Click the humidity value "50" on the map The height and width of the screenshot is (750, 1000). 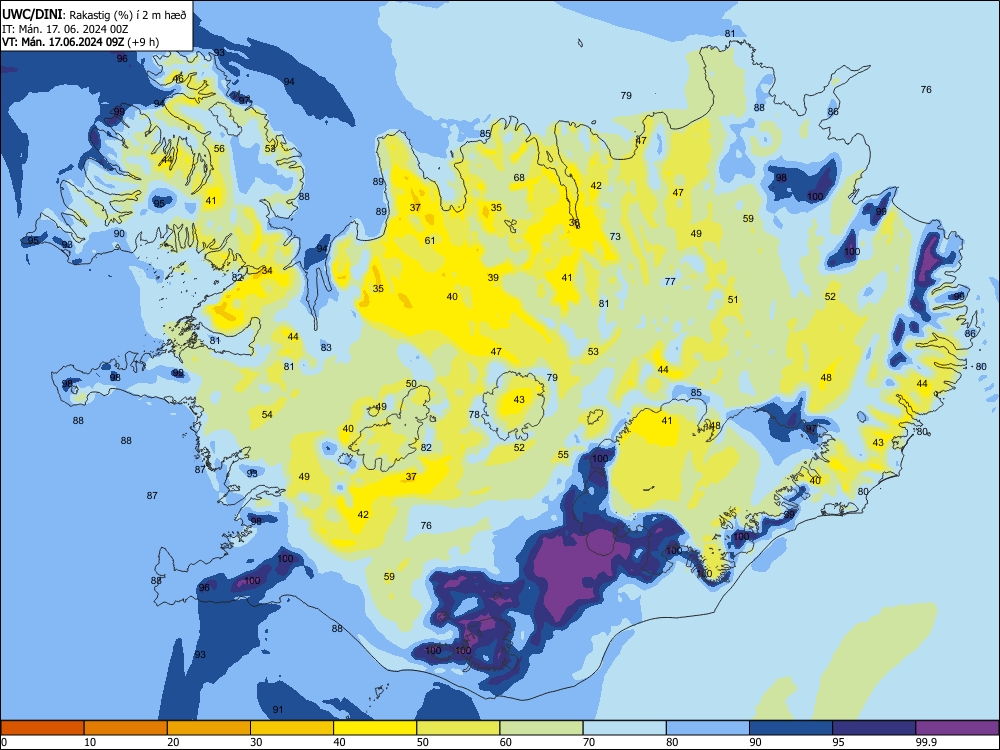[411, 384]
